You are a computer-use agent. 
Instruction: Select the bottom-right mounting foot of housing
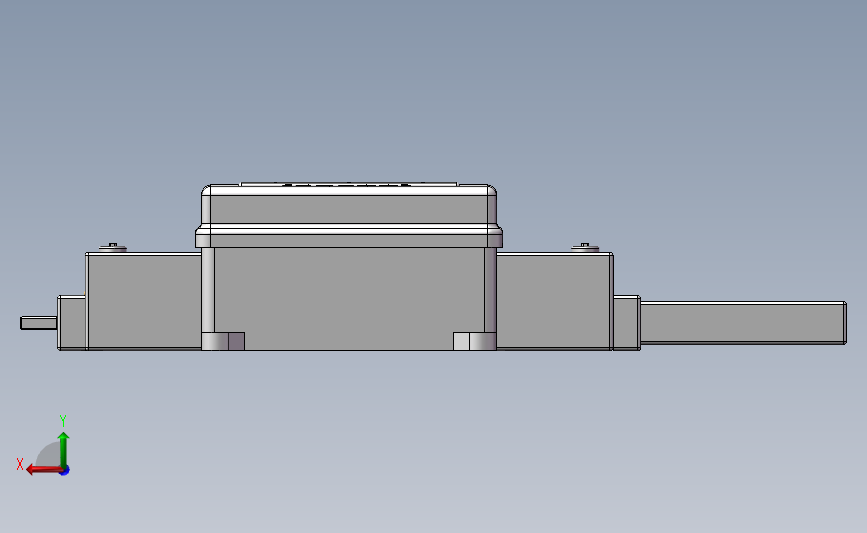[x=474, y=341]
